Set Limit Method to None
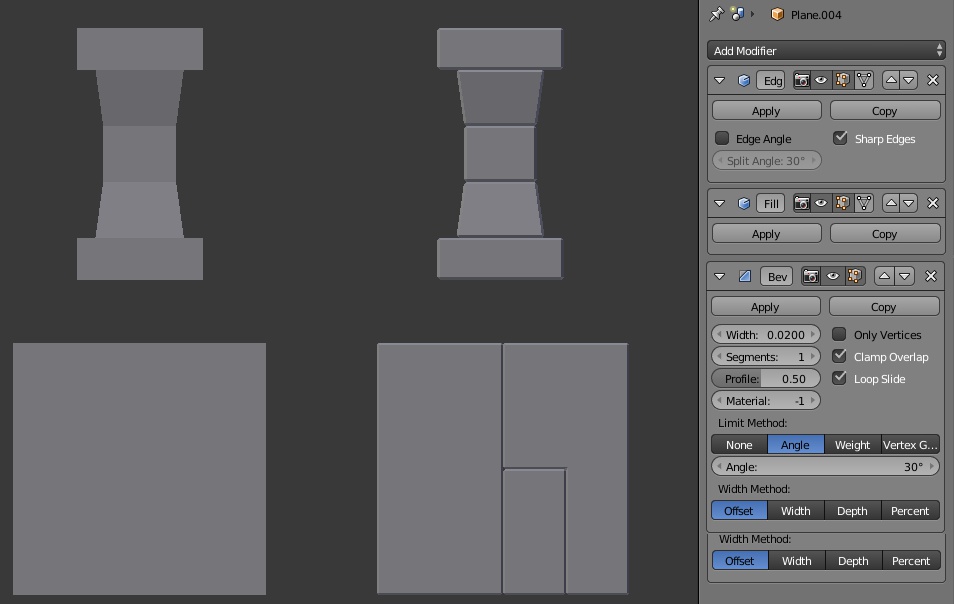Screen dimensions: 954x604 [739, 445]
